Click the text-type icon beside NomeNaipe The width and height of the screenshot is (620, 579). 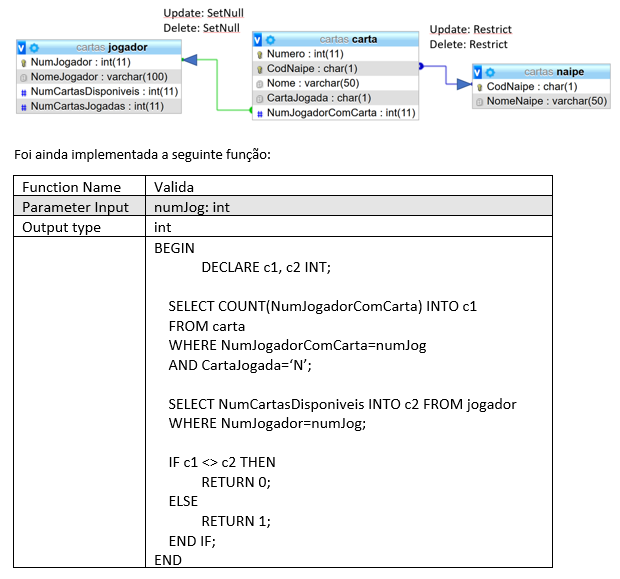(479, 102)
